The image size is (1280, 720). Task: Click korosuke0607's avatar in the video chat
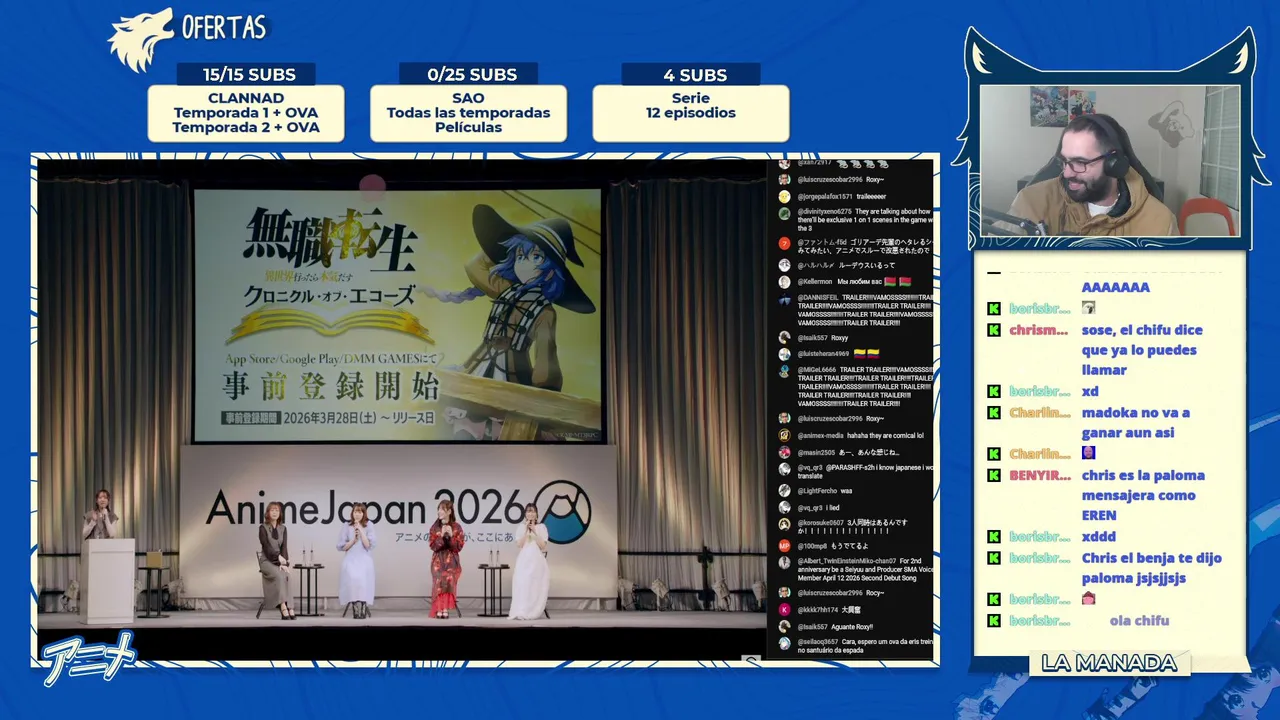[785, 524]
